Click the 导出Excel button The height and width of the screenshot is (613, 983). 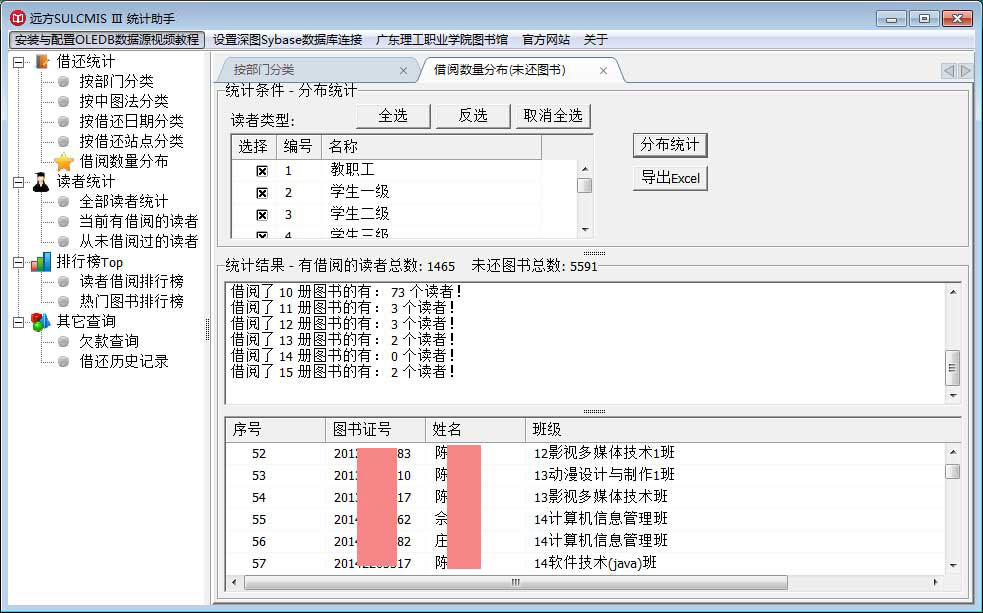tap(670, 178)
